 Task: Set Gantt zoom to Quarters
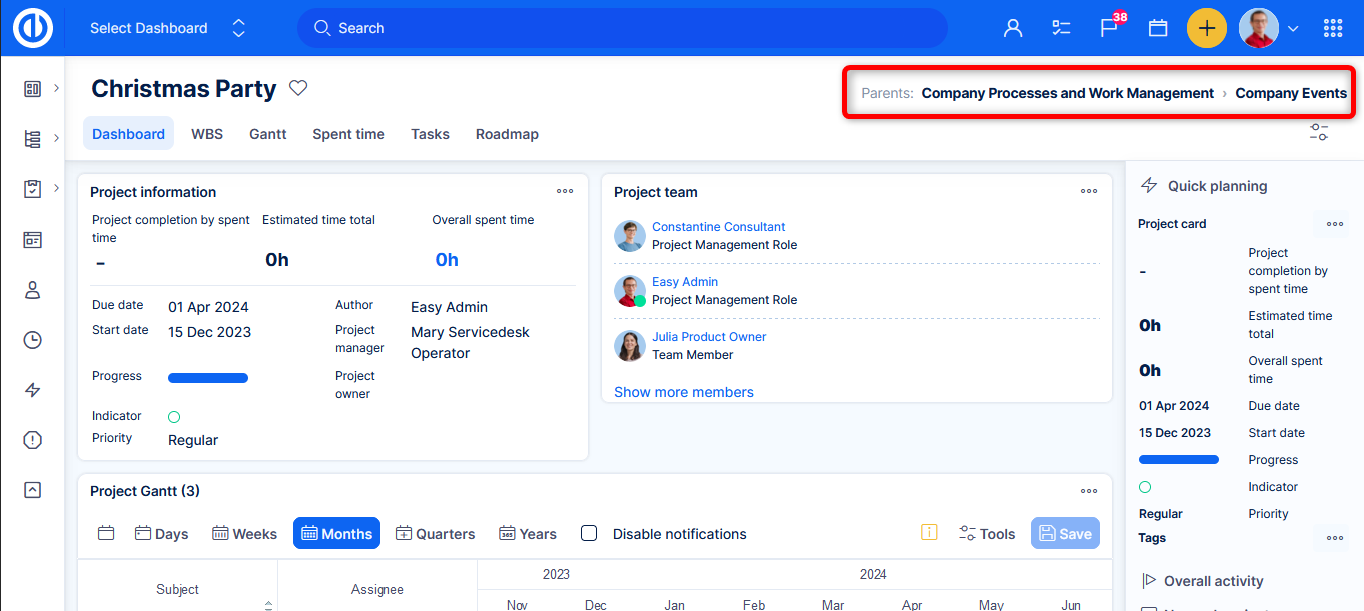(x=435, y=533)
